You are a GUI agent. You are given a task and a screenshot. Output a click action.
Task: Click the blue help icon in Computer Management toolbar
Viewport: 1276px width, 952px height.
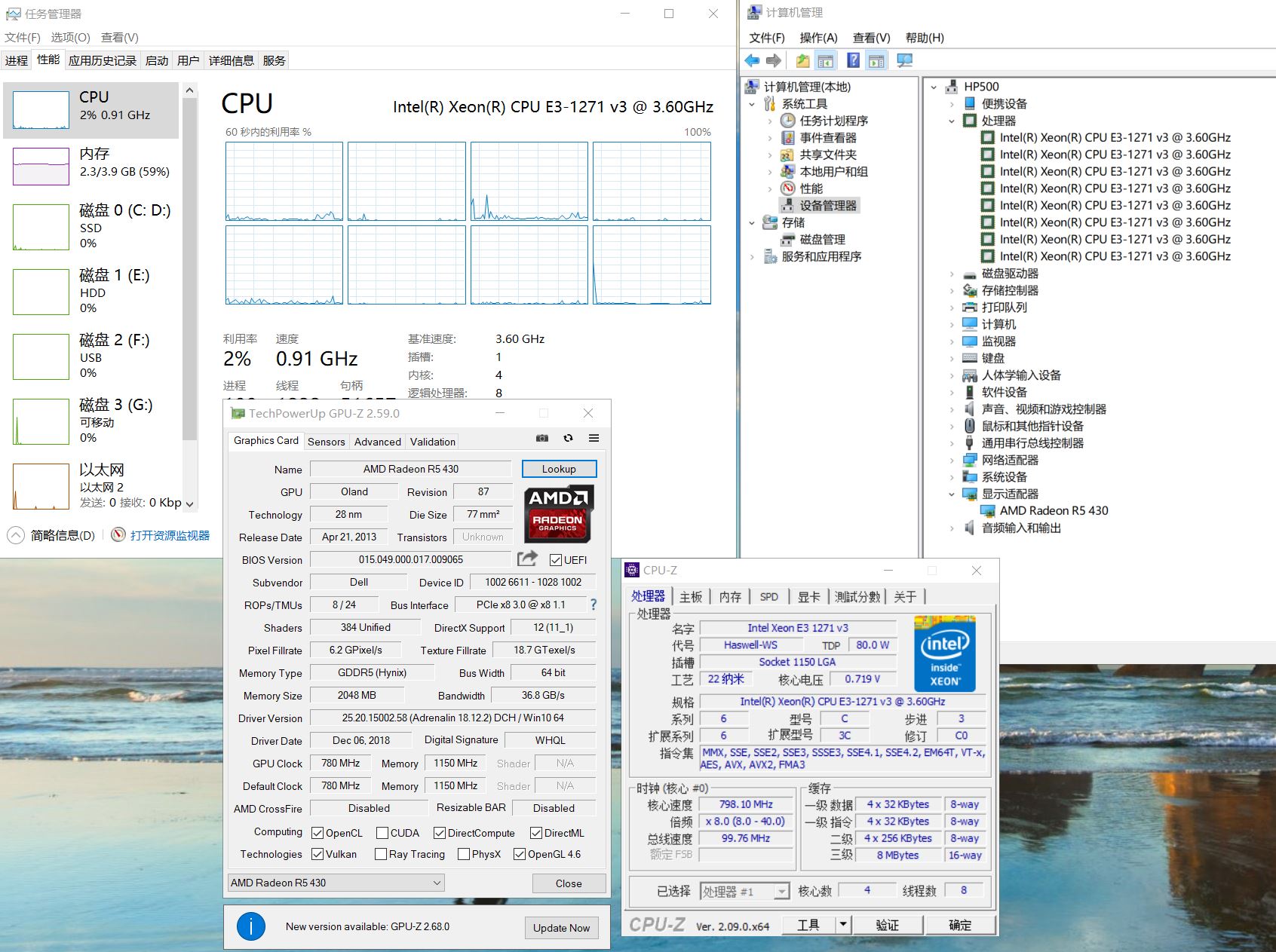tap(853, 61)
